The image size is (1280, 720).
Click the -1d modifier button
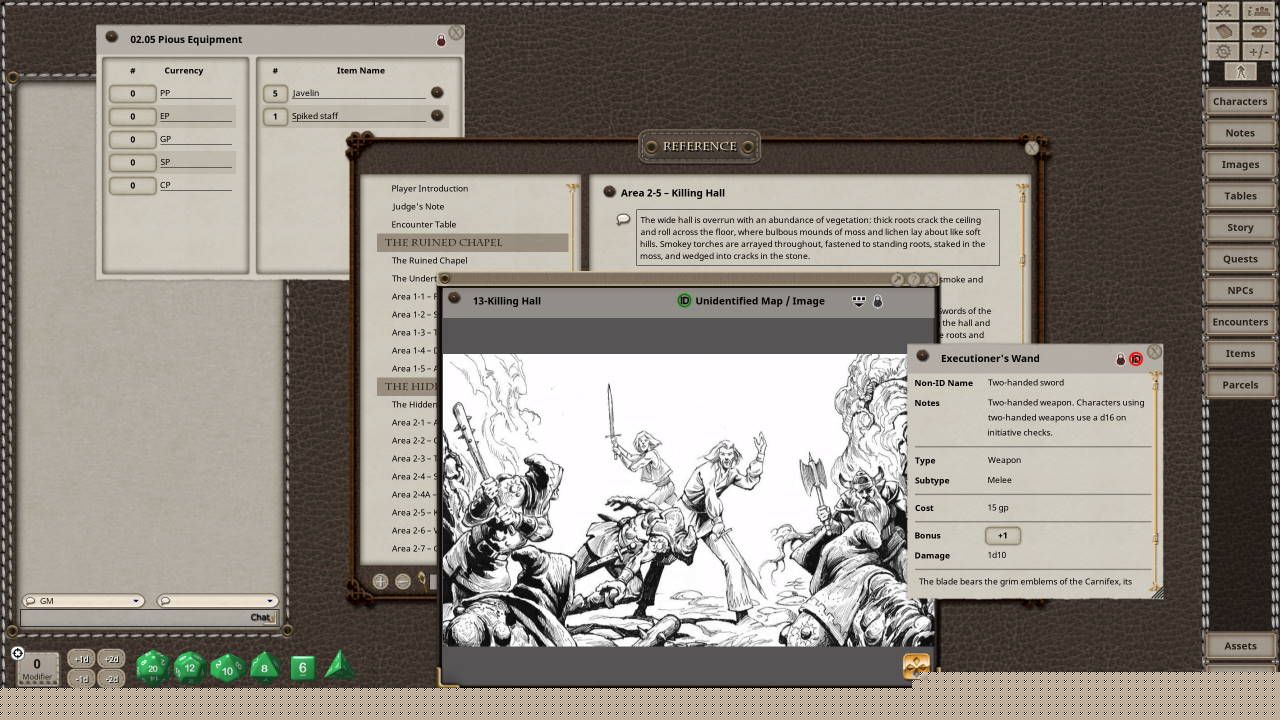(82, 678)
